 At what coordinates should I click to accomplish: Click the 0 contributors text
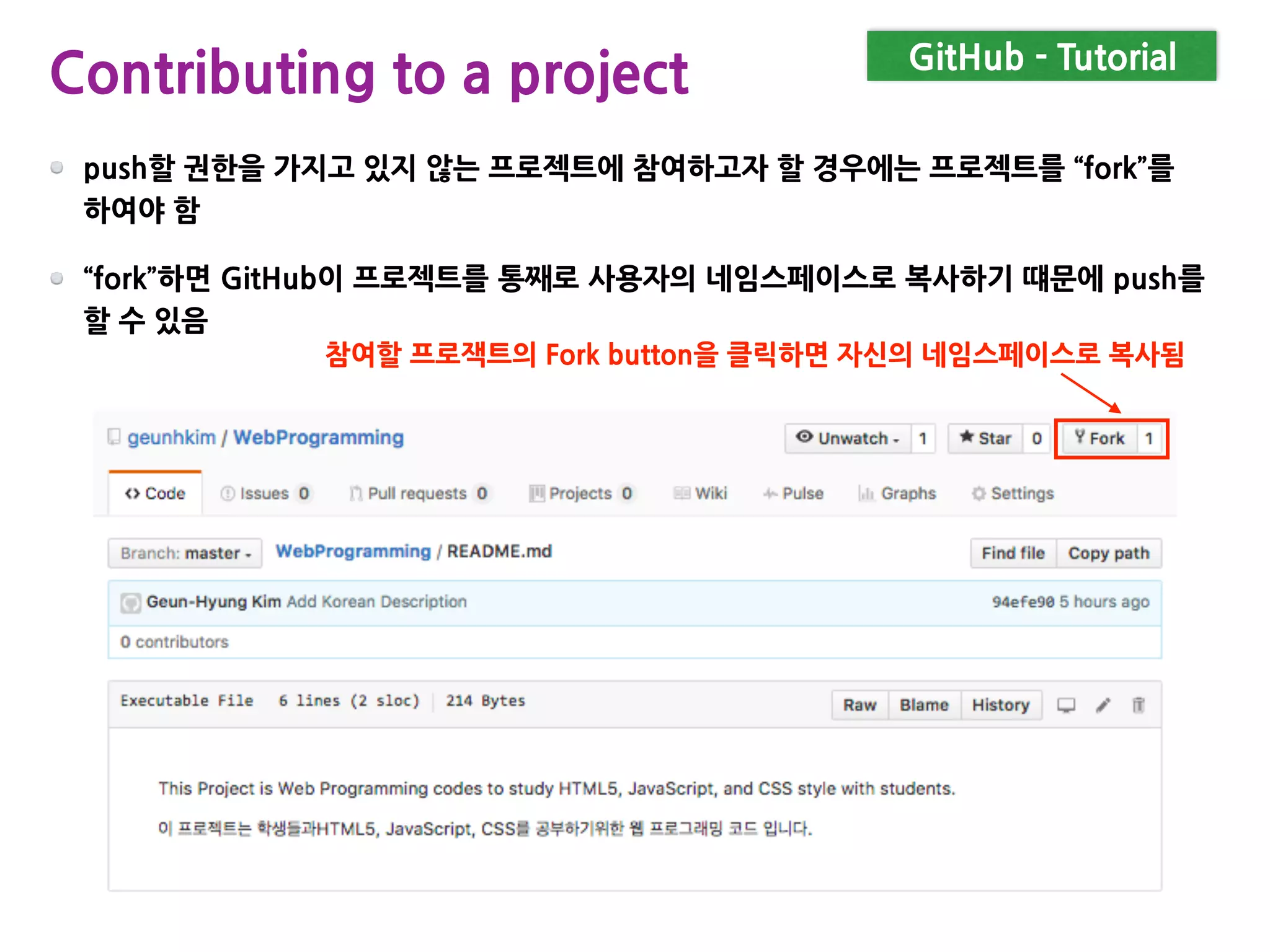[174, 642]
